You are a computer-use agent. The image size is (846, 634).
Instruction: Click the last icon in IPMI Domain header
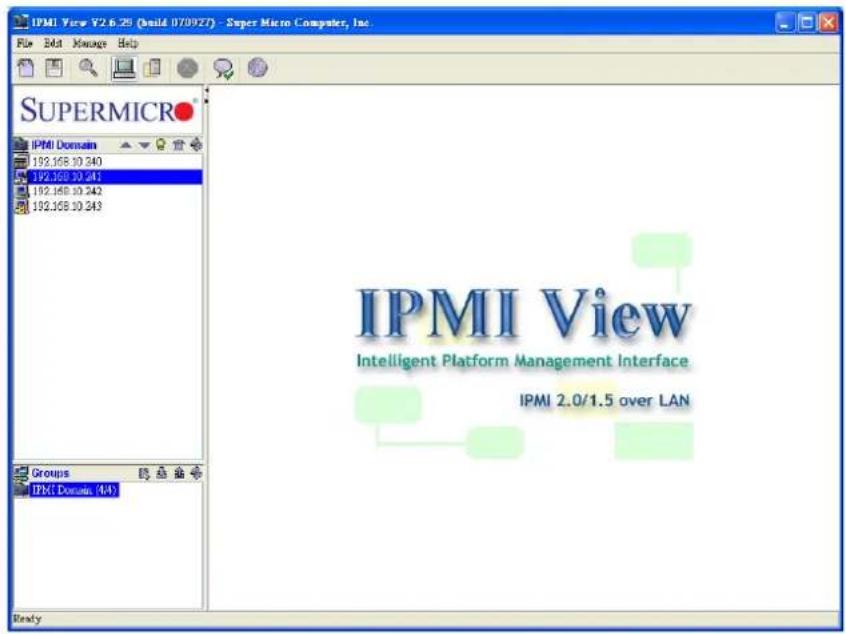196,145
